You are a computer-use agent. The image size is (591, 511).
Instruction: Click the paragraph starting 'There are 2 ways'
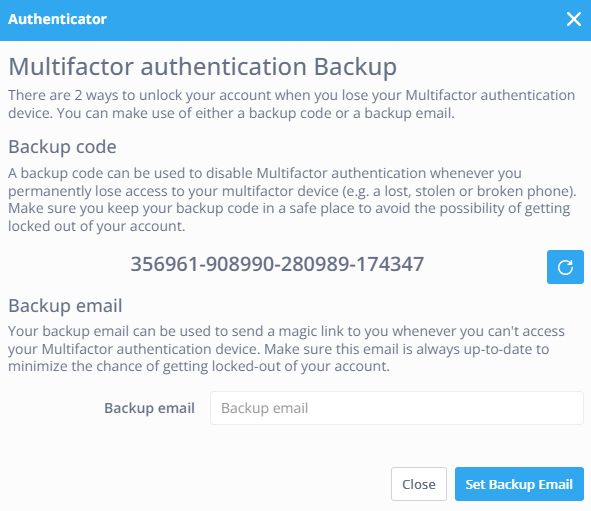[292, 104]
